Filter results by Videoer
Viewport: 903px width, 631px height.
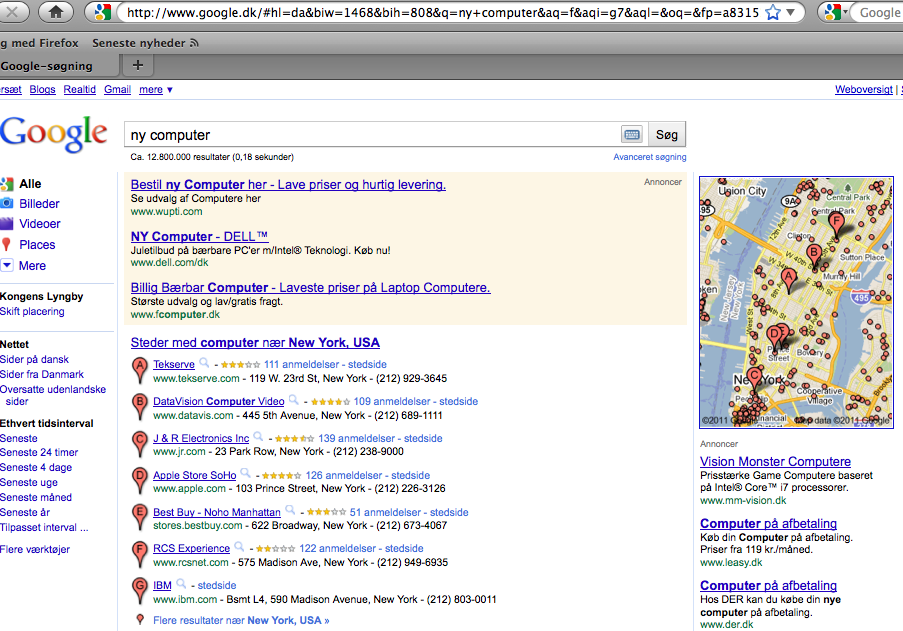click(x=40, y=224)
